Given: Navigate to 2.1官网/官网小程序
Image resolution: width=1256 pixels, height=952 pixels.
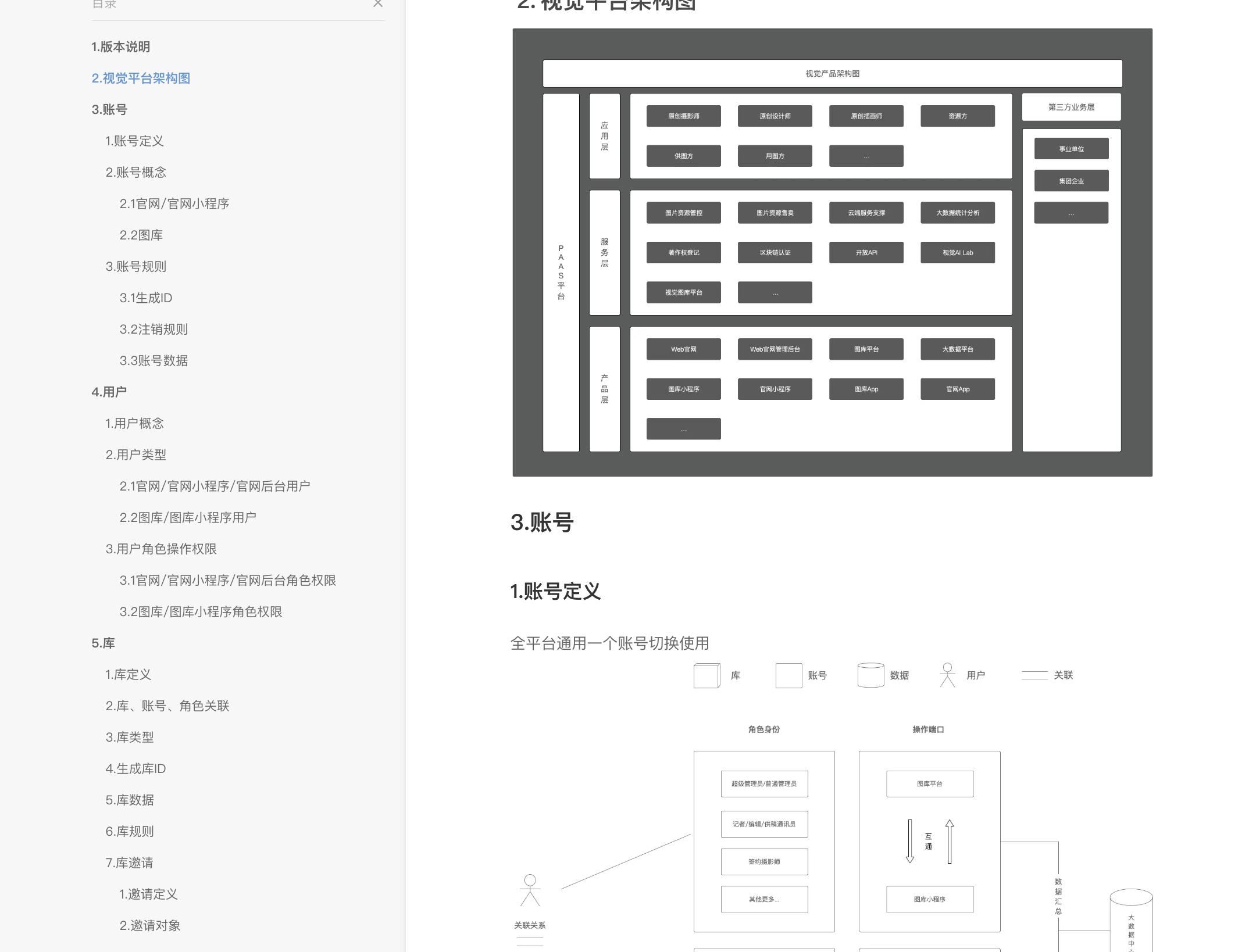Looking at the screenshot, I should tap(174, 203).
